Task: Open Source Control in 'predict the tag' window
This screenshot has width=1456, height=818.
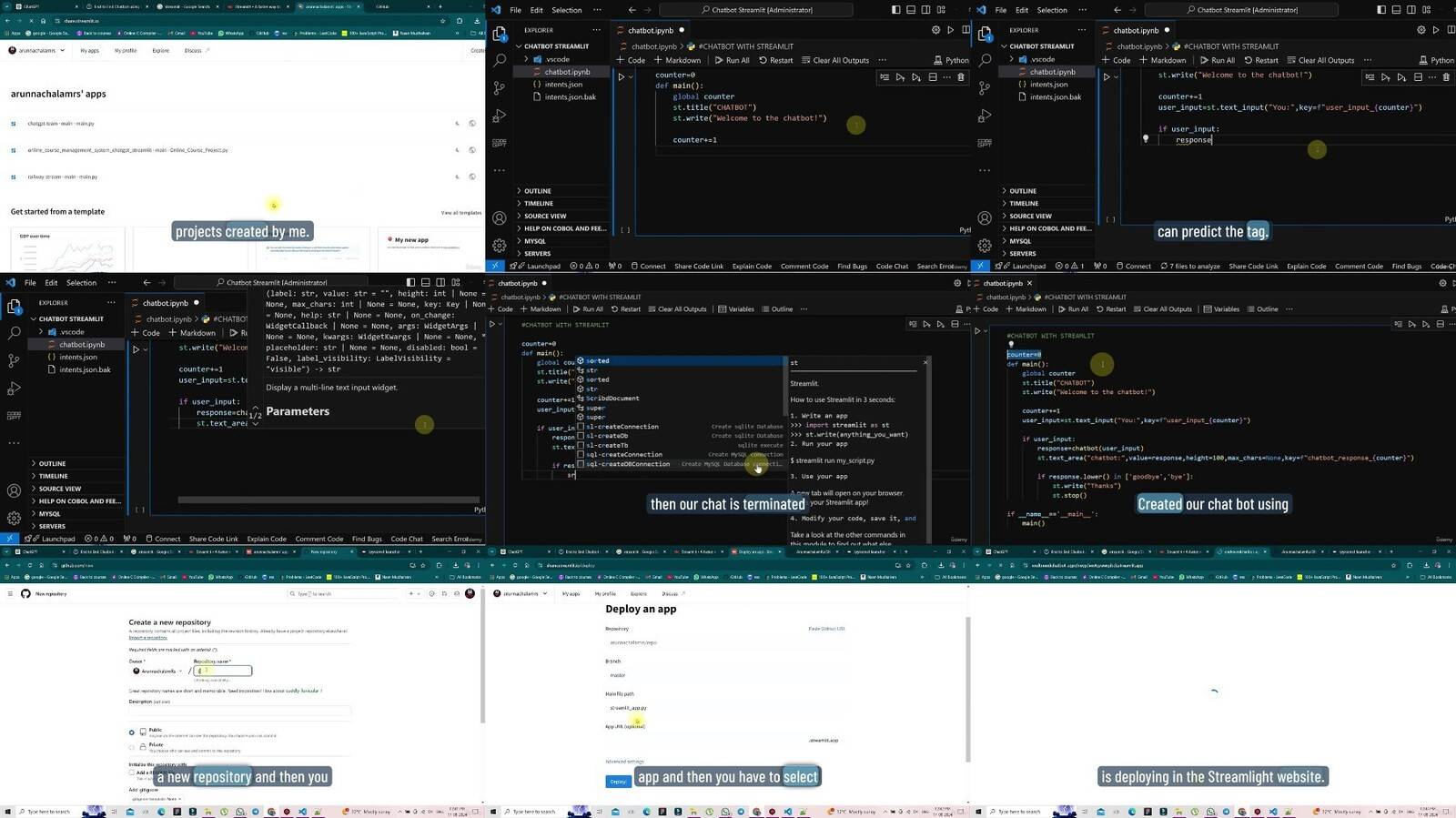Action: (x=985, y=88)
